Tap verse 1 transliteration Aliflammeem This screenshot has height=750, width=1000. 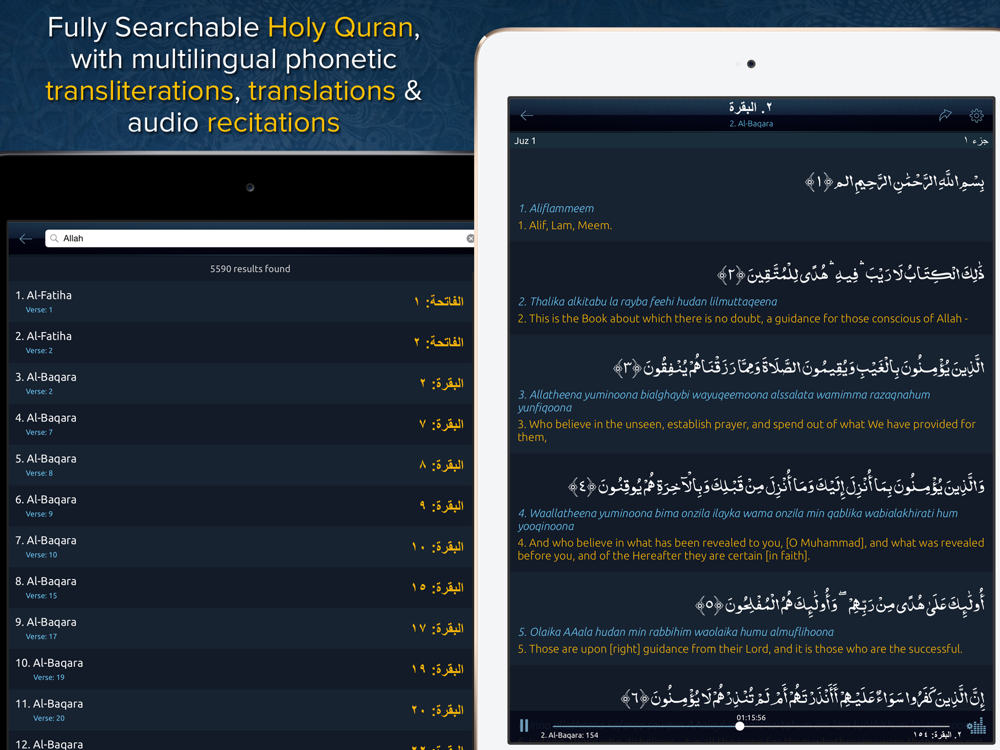click(x=556, y=209)
